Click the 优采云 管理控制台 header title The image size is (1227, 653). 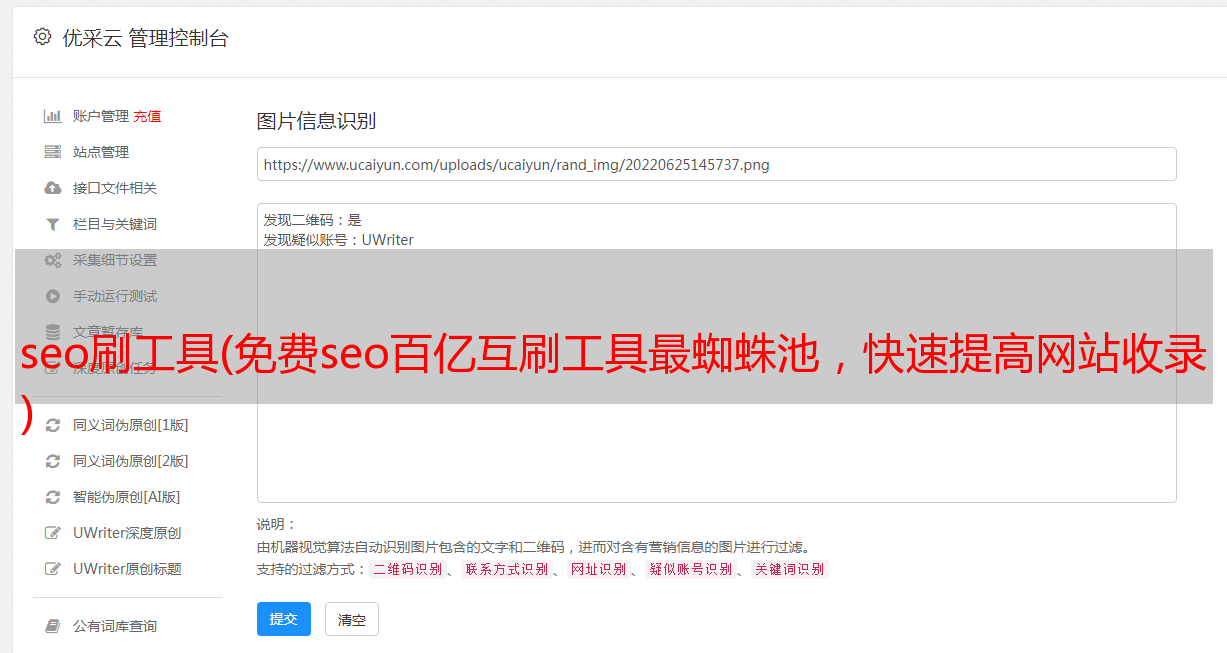145,38
